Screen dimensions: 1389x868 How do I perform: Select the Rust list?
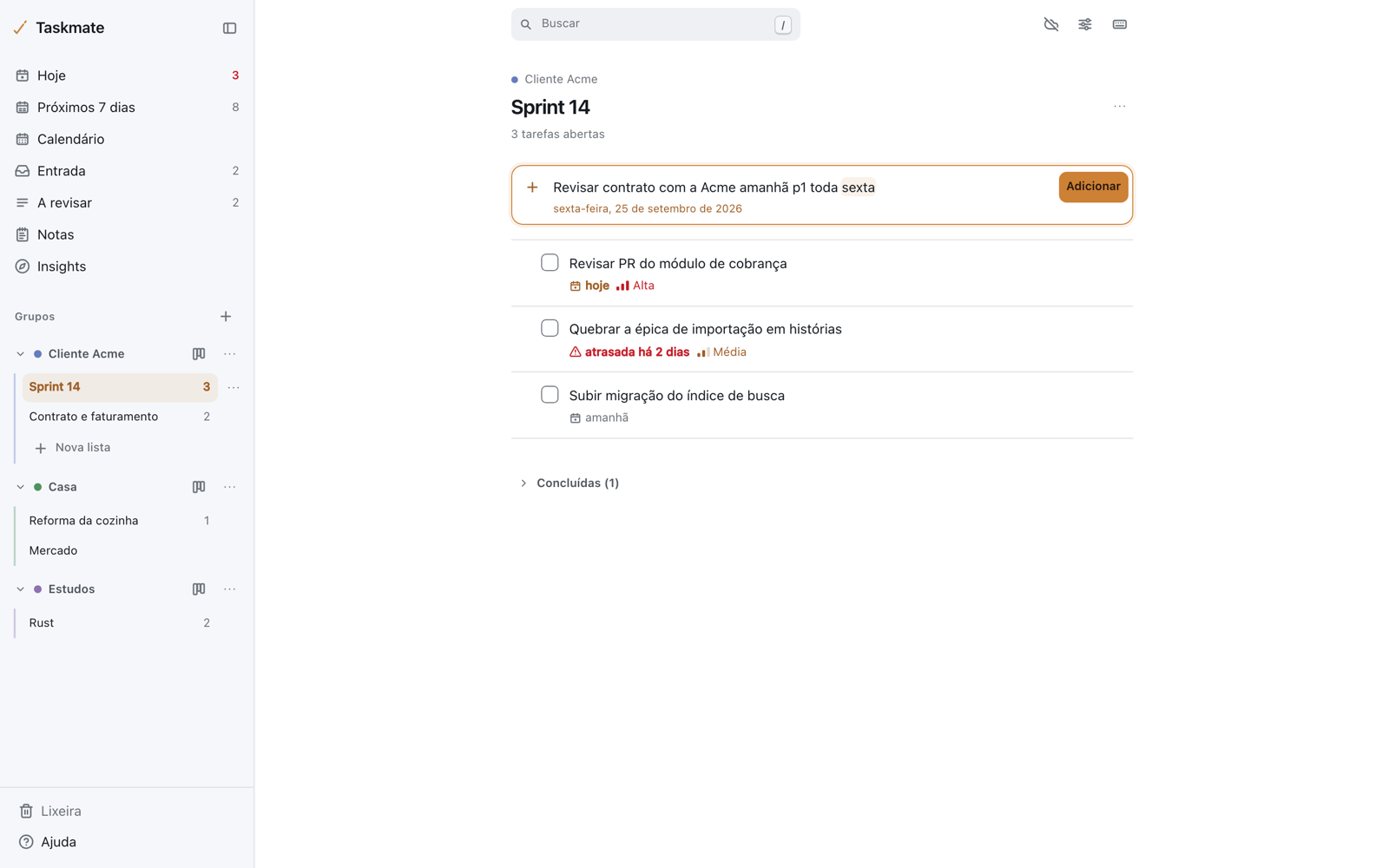[120, 623]
